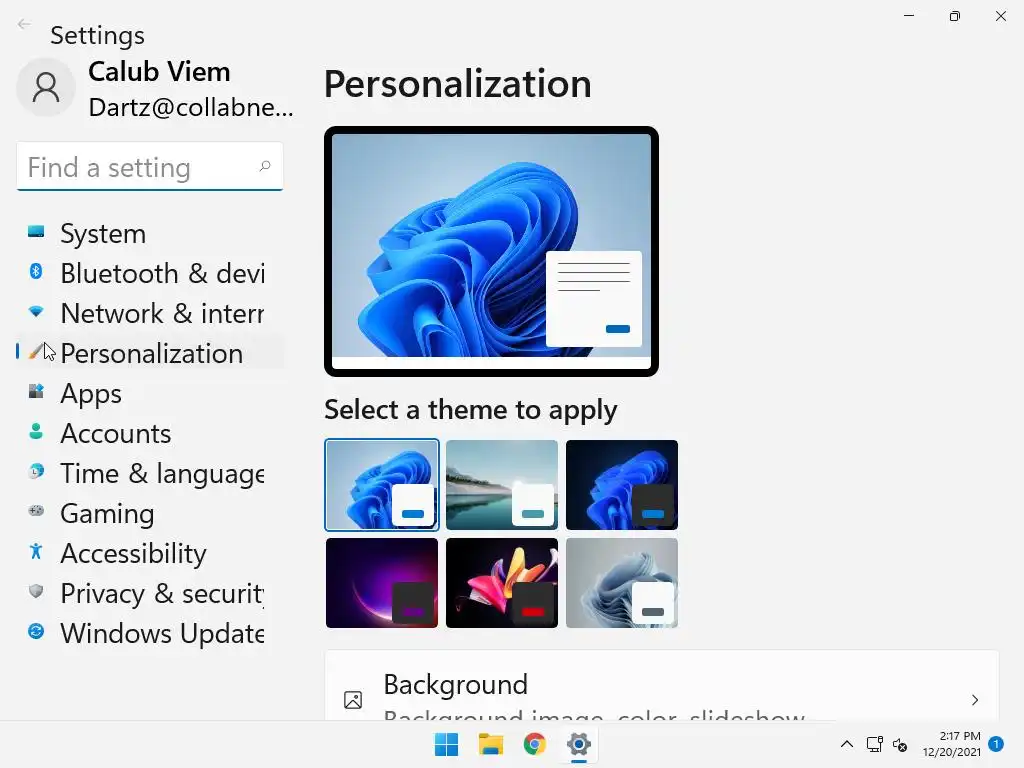Open the Windows Start button
Image resolution: width=1024 pixels, height=768 pixels.
447,744
